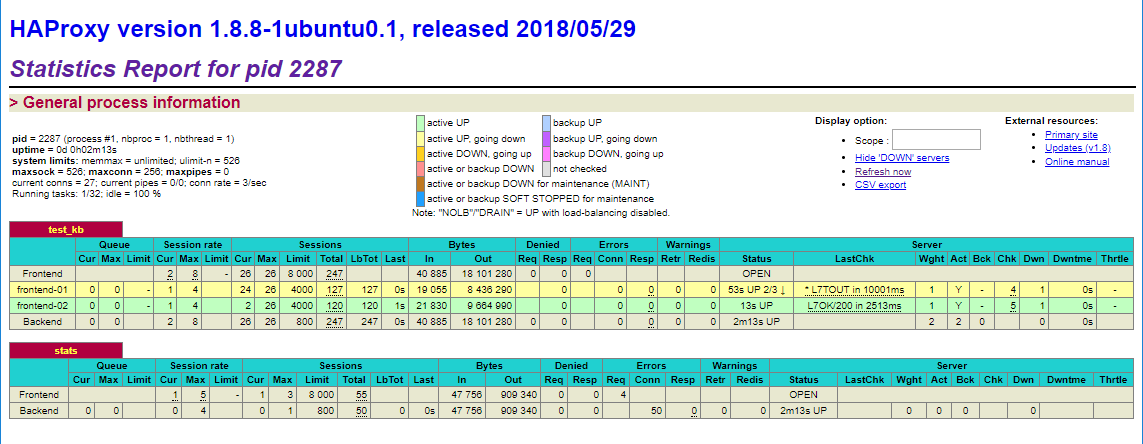The height and width of the screenshot is (444, 1143).
Task: Click 'Statistics Report for pid 2287' heading
Action: [x=176, y=69]
